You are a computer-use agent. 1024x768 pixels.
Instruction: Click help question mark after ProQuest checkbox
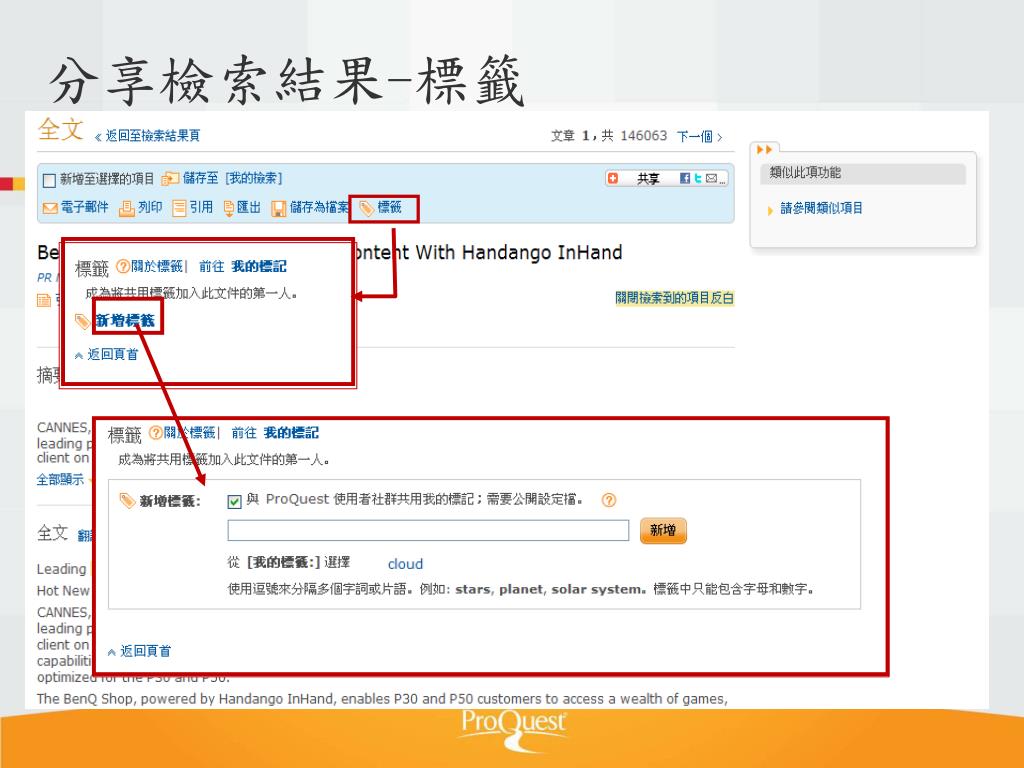[x=609, y=500]
